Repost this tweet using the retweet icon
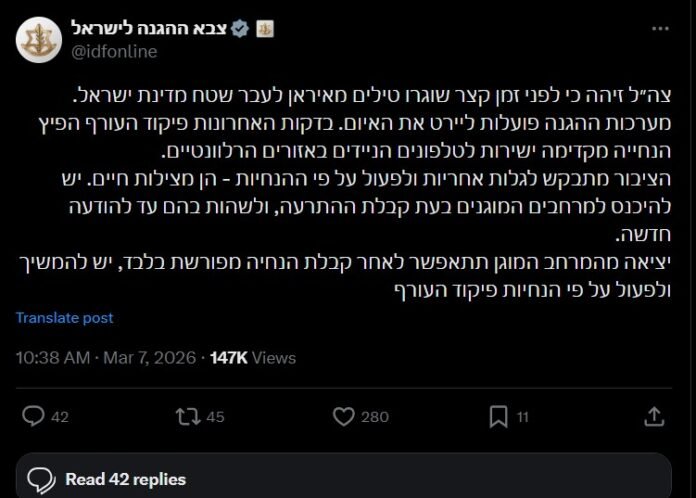 186,415
